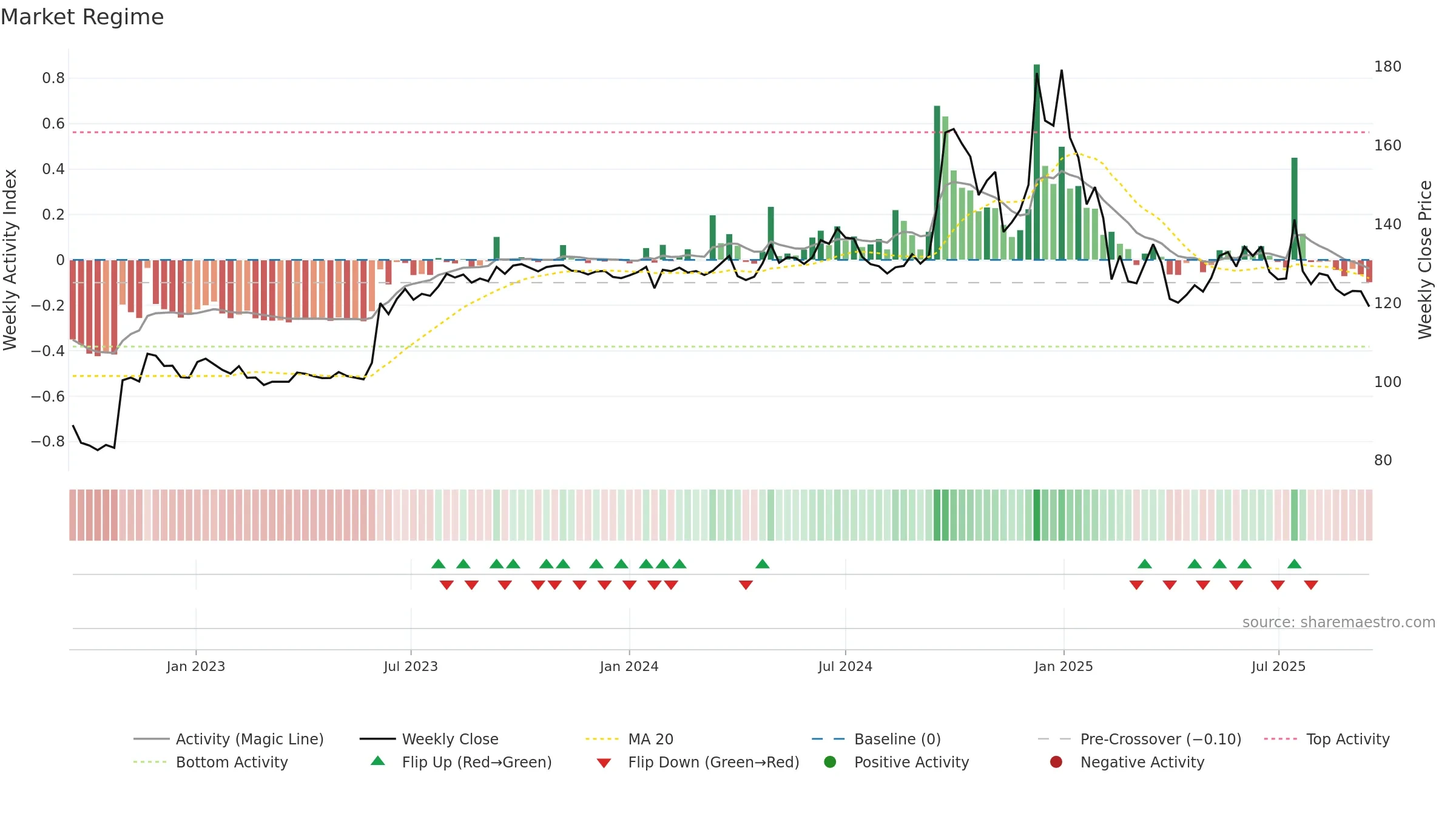Viewport: 1456px width, 819px height.
Task: Click the Flip Down (Green→Red) legend label
Action: coord(713,762)
